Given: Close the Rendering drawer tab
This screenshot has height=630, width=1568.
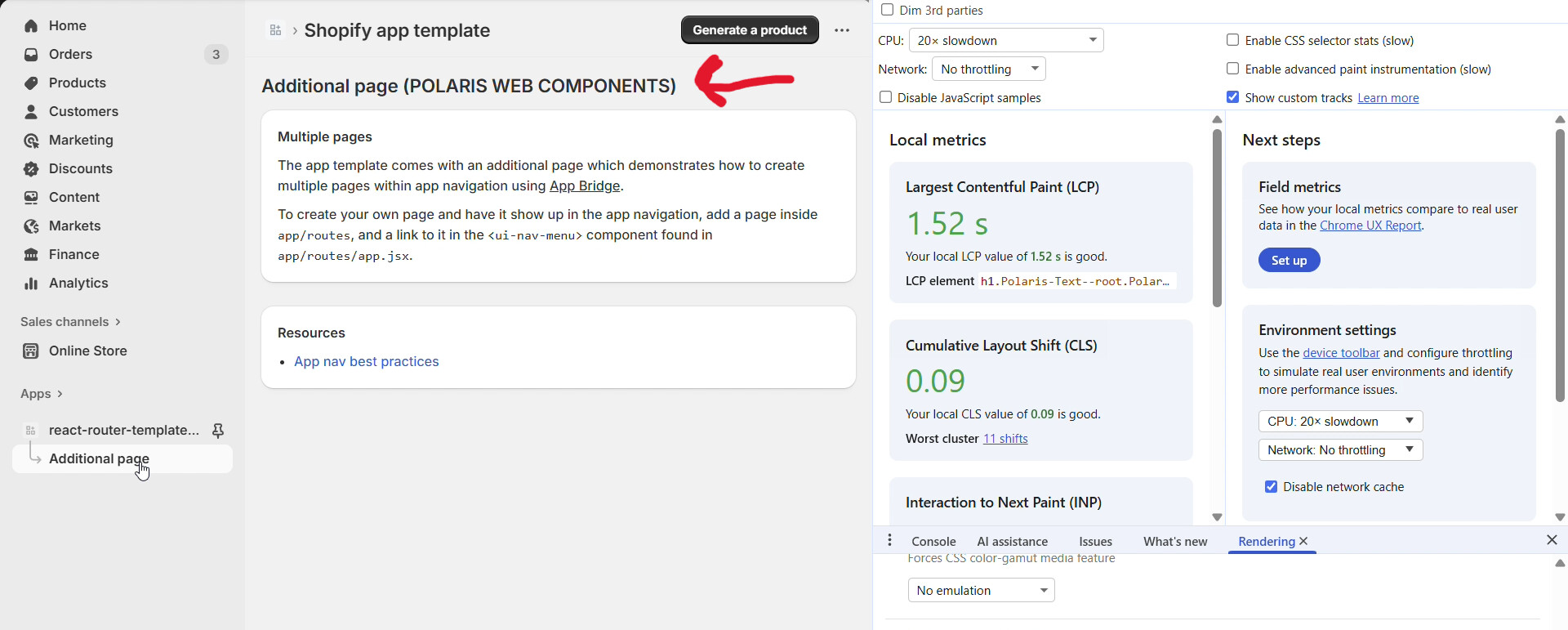Looking at the screenshot, I should (x=1303, y=541).
